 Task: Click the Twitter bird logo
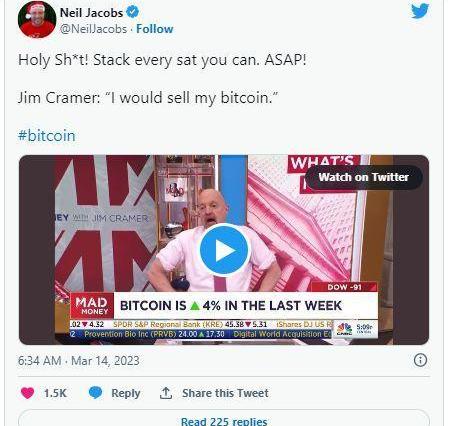pos(420,11)
